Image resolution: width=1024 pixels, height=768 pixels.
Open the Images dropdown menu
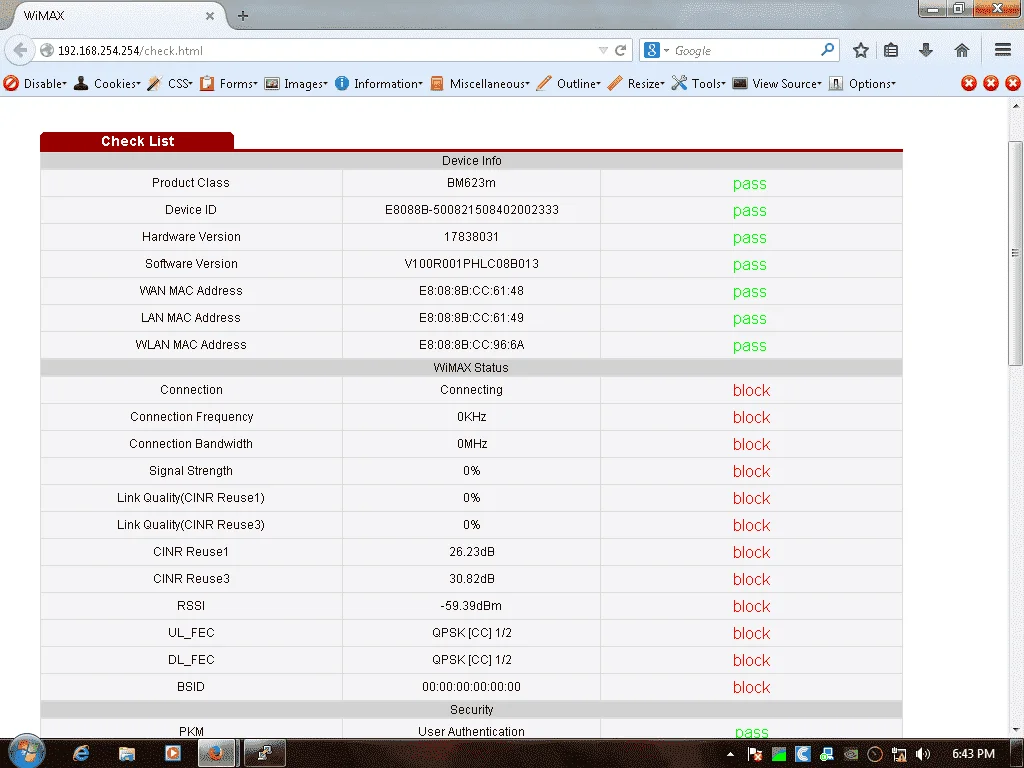tap(296, 84)
